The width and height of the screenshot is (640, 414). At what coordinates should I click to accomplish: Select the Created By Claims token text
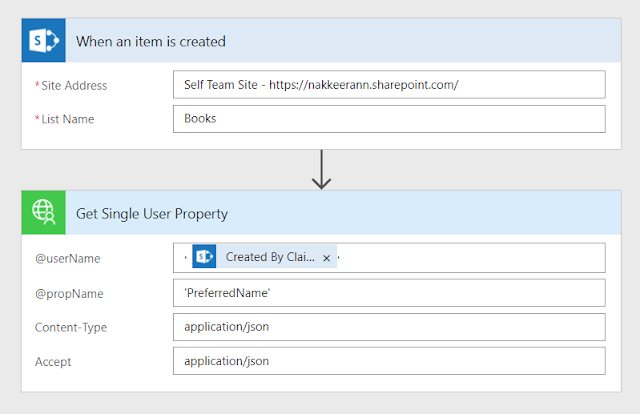(270, 257)
